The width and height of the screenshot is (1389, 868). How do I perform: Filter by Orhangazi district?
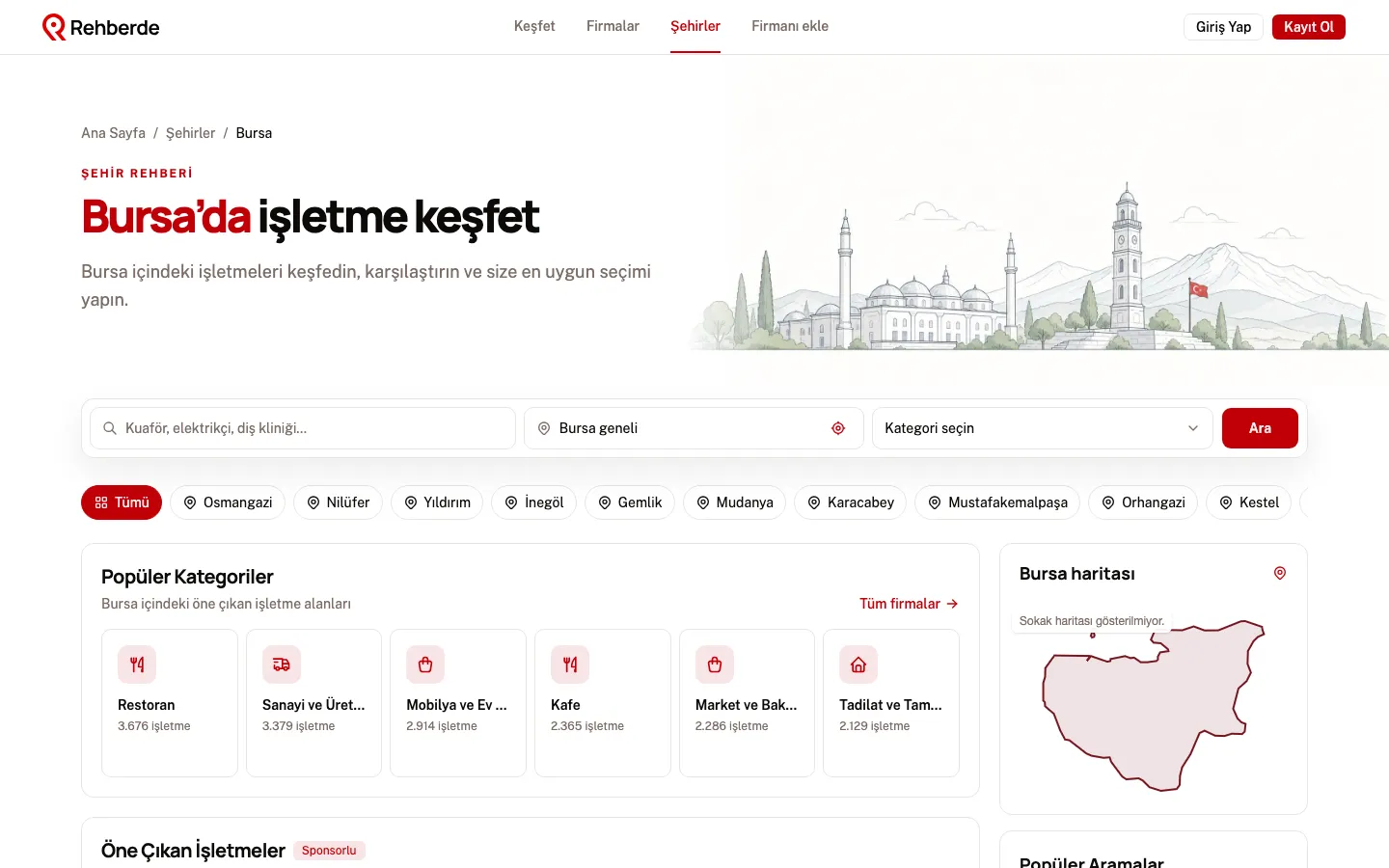pos(1143,502)
